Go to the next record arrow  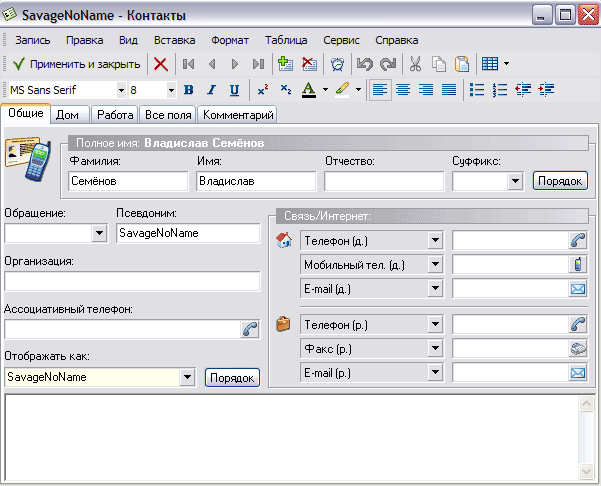(x=235, y=64)
